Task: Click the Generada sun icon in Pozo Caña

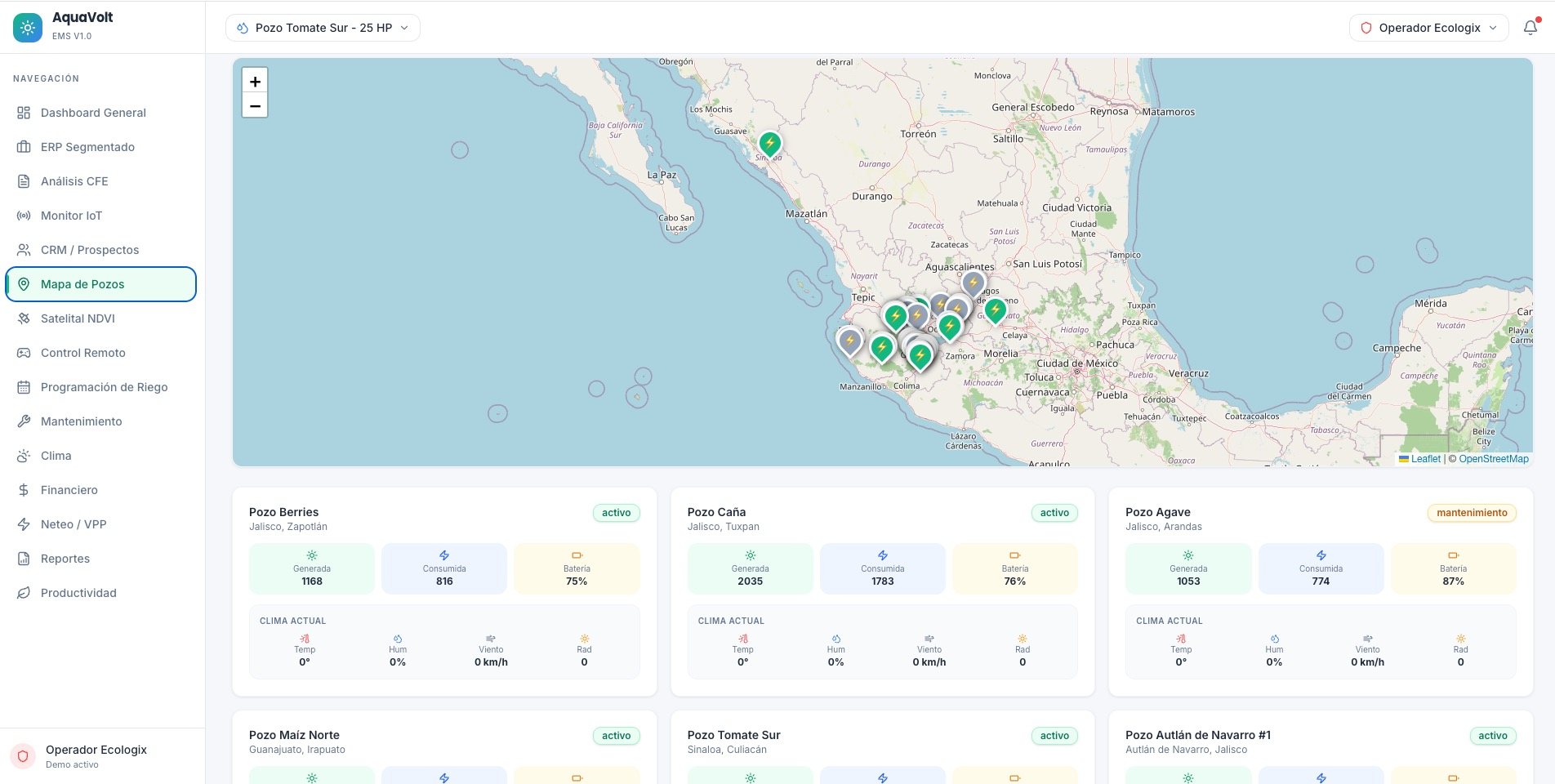Action: tap(751, 555)
